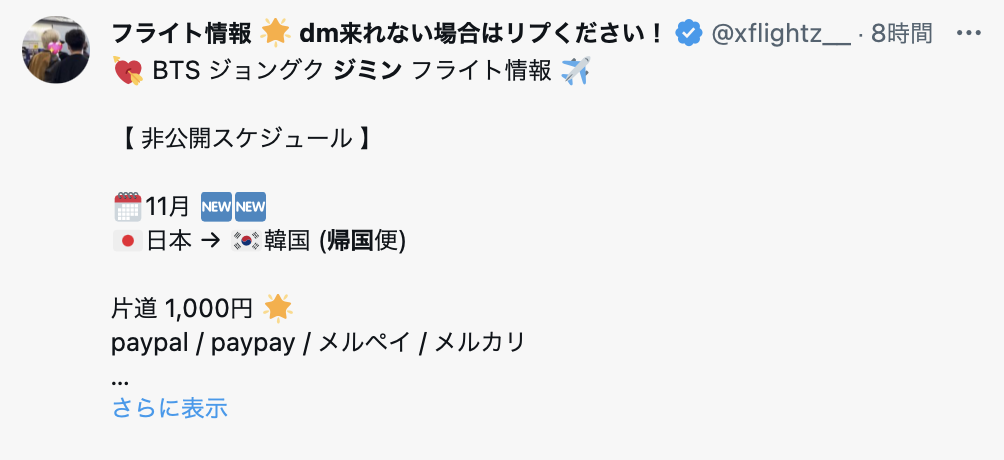Click the display name フライト情報
The image size is (1004, 460).
coord(181,33)
